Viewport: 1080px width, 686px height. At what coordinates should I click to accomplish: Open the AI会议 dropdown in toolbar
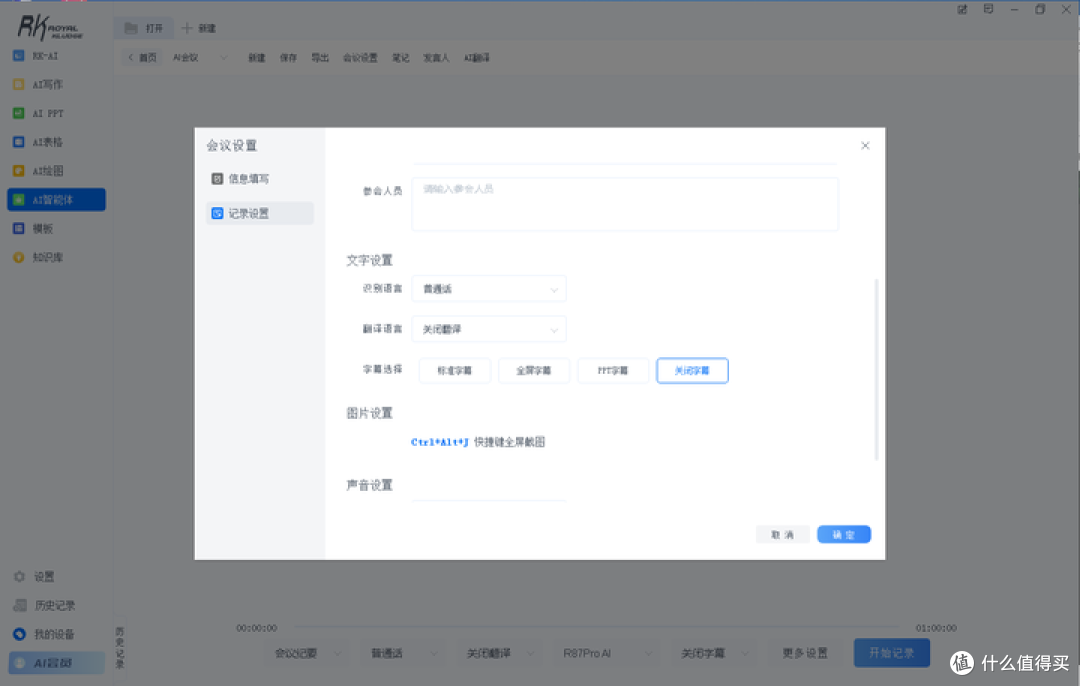200,58
